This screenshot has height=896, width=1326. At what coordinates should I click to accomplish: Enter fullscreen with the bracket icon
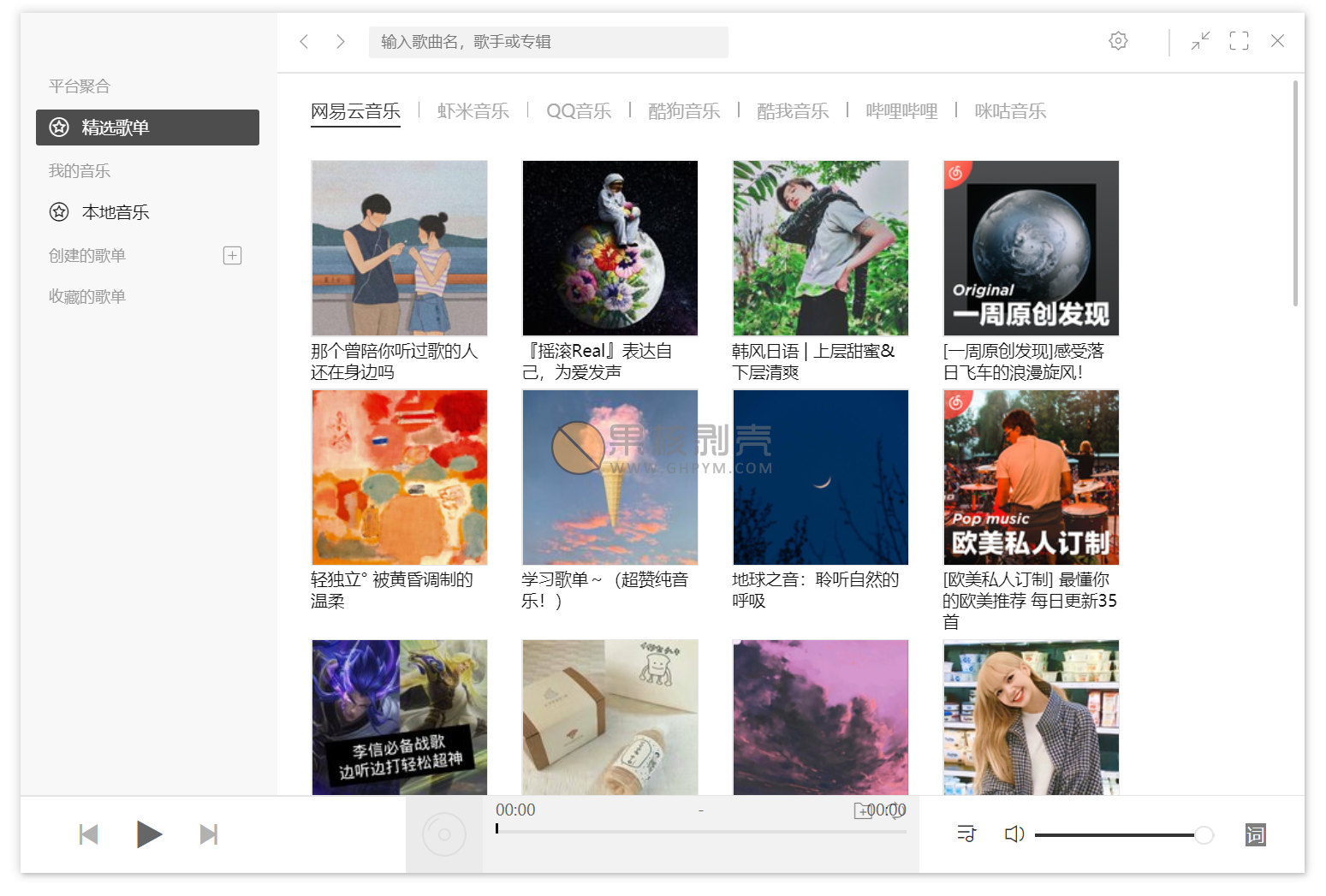[1238, 40]
